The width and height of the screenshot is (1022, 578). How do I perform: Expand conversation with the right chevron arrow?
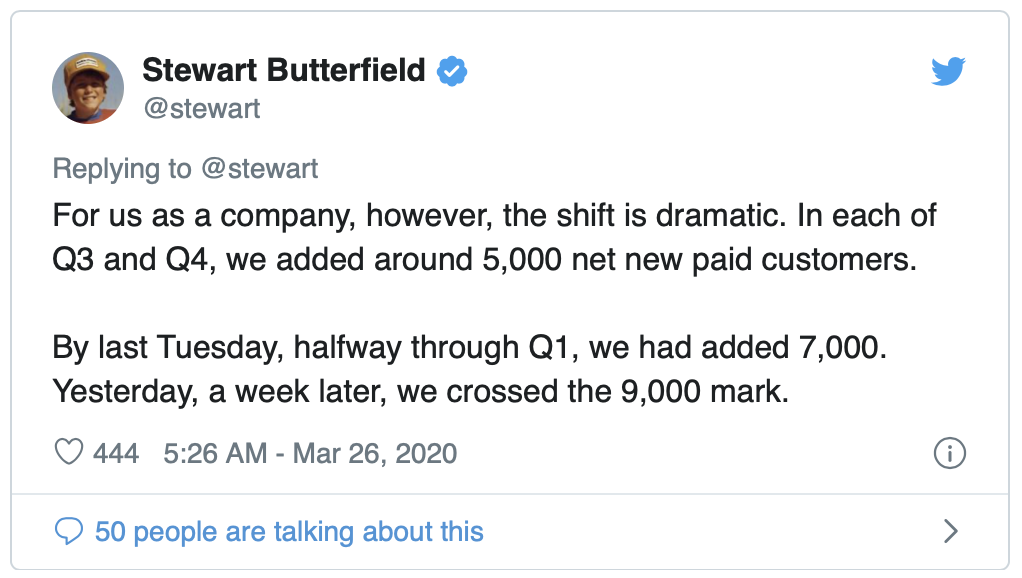(x=950, y=531)
